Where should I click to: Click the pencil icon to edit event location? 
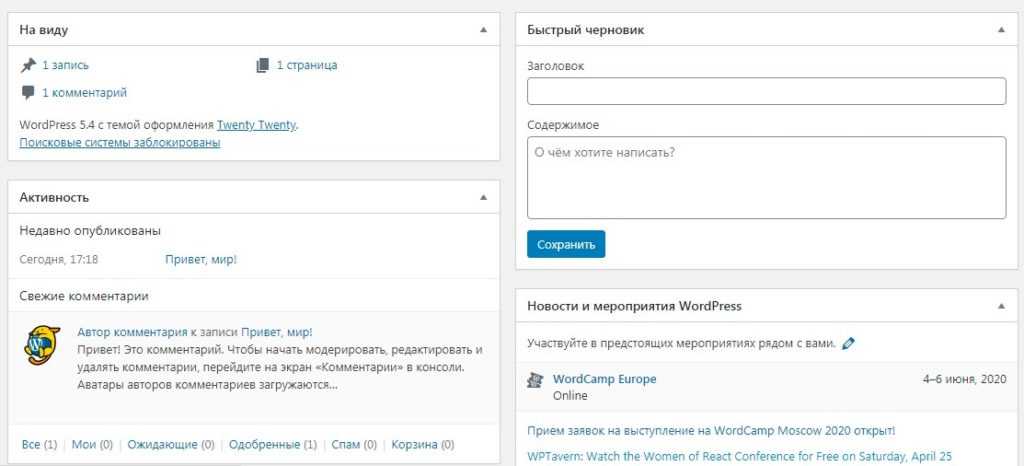pos(849,343)
